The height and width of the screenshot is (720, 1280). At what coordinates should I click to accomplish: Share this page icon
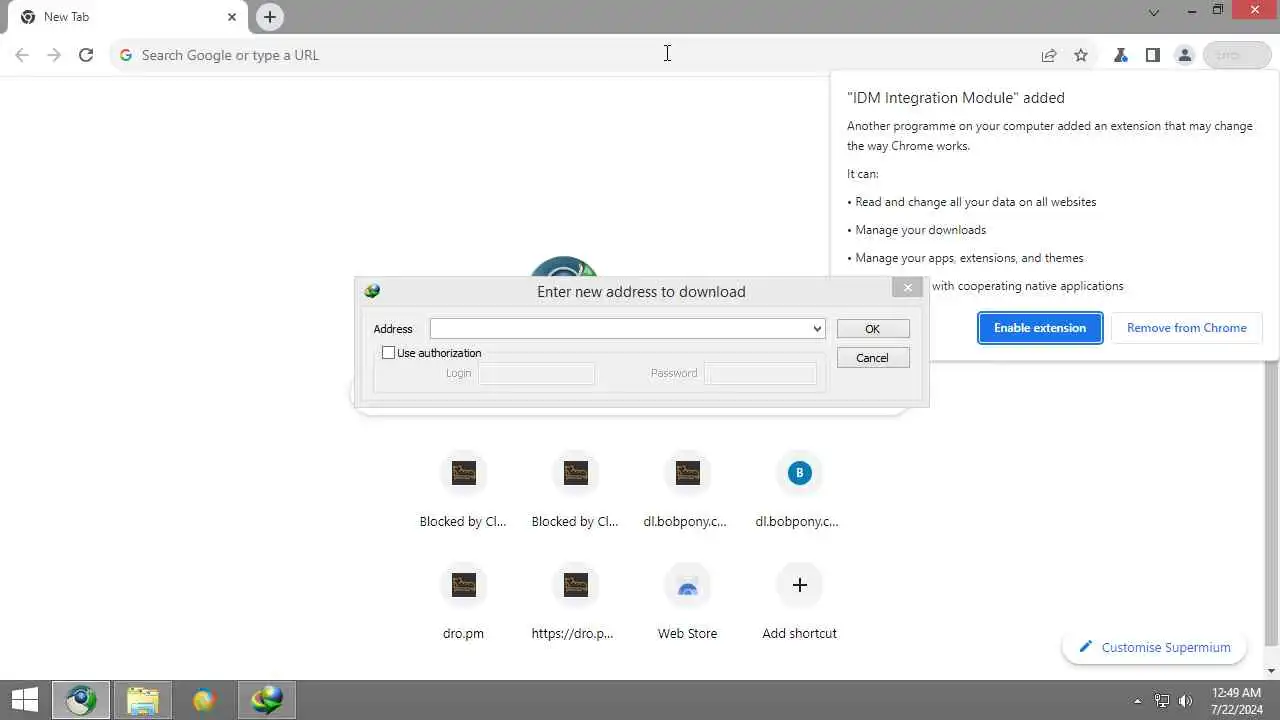pos(1049,55)
